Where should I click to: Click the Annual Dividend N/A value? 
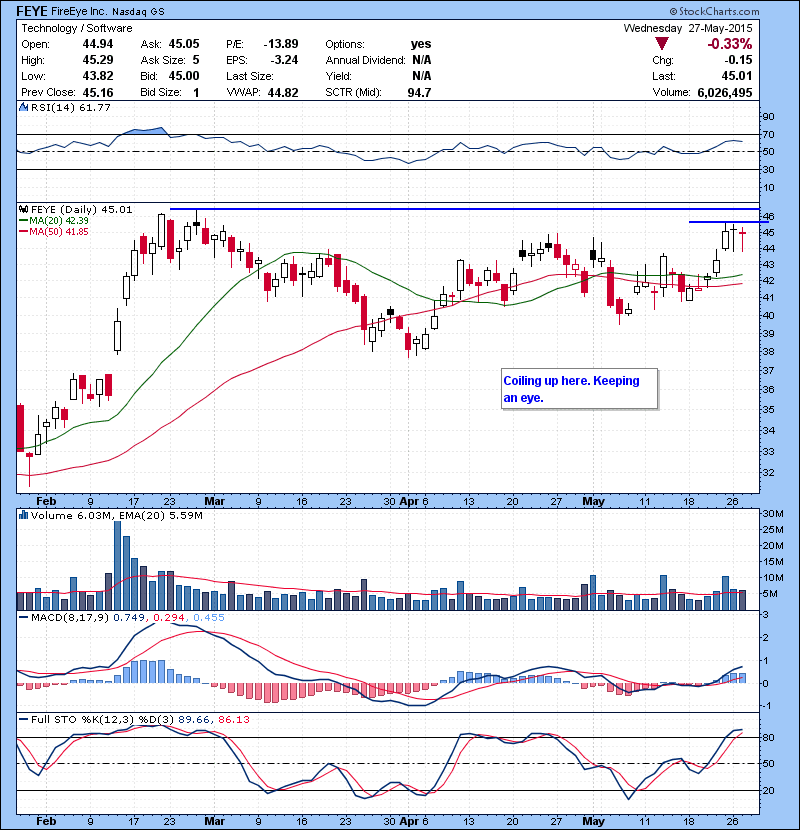tap(421, 60)
